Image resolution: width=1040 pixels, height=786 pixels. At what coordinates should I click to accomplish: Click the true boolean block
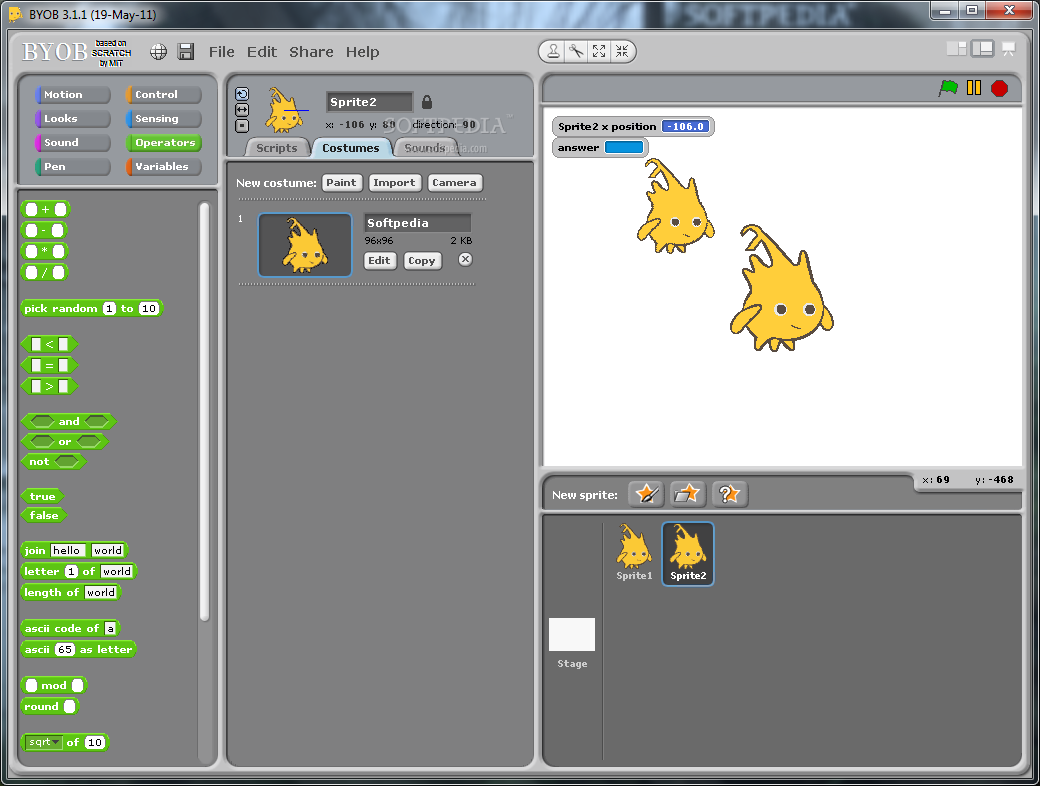(42, 495)
